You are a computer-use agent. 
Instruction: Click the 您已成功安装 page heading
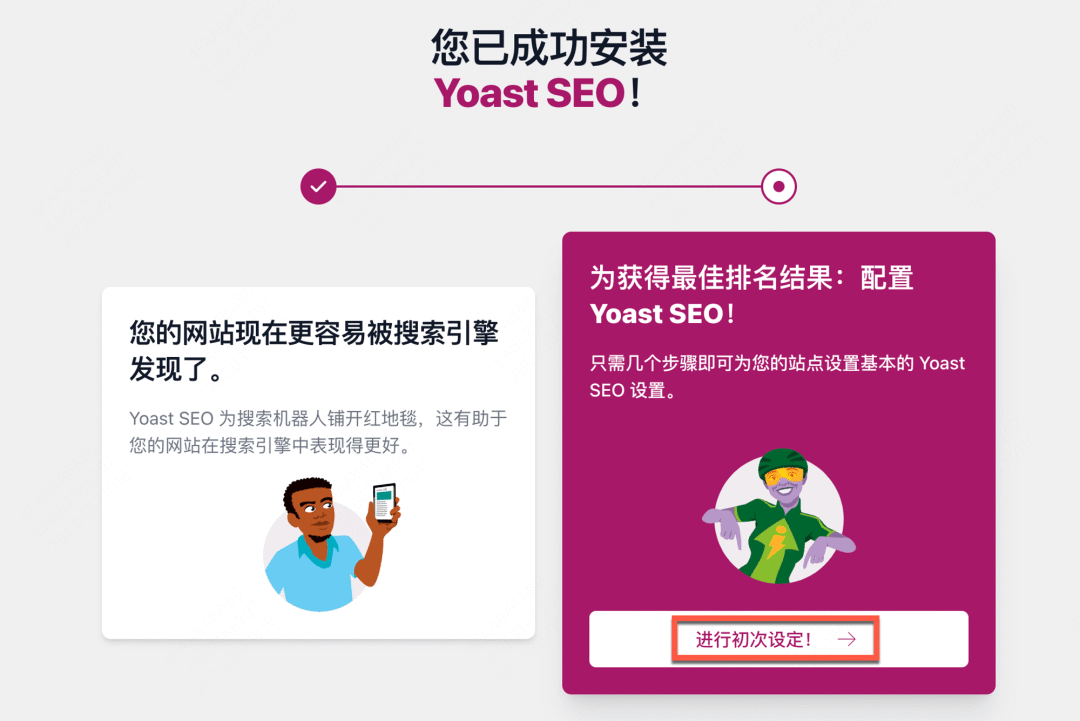[549, 48]
